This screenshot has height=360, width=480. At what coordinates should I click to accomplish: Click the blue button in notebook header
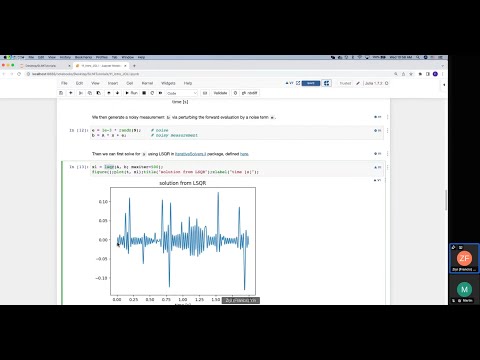coord(311,83)
